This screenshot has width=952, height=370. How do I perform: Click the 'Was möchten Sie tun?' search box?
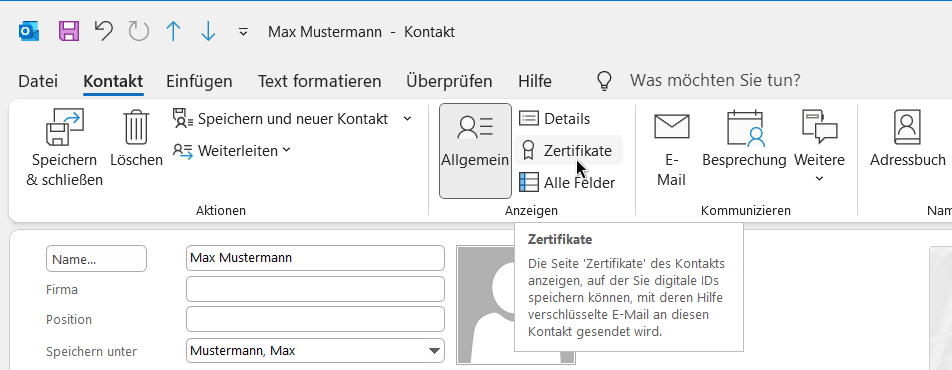pos(715,80)
